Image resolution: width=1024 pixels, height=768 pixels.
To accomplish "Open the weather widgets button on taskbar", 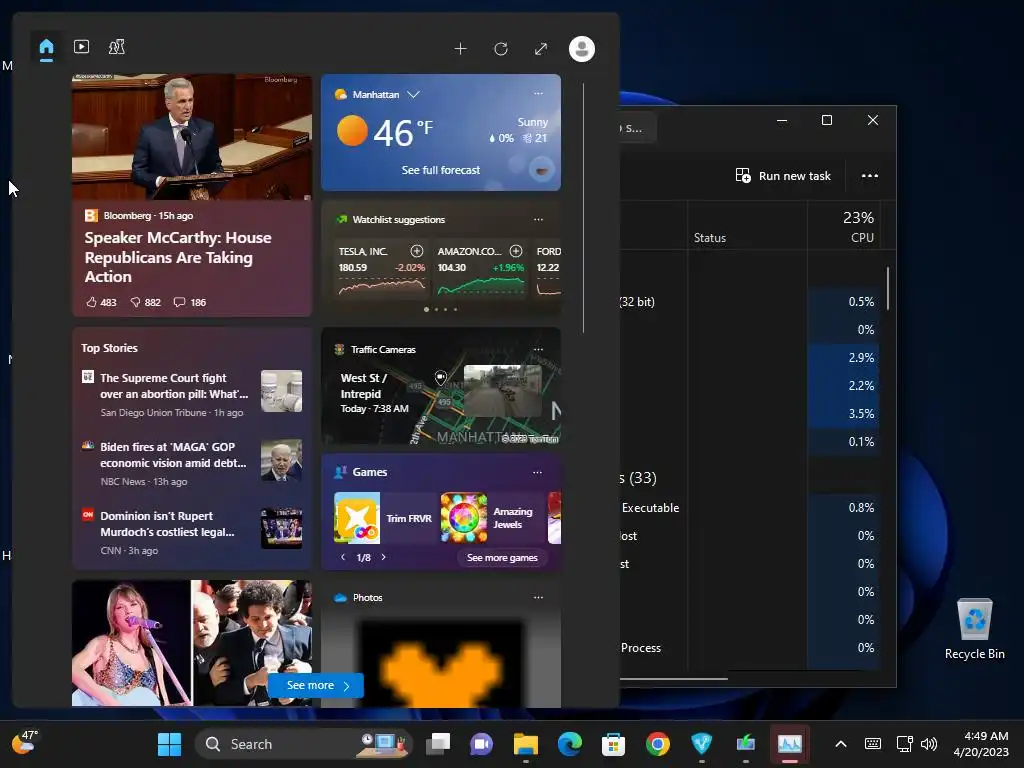I will [x=25, y=743].
